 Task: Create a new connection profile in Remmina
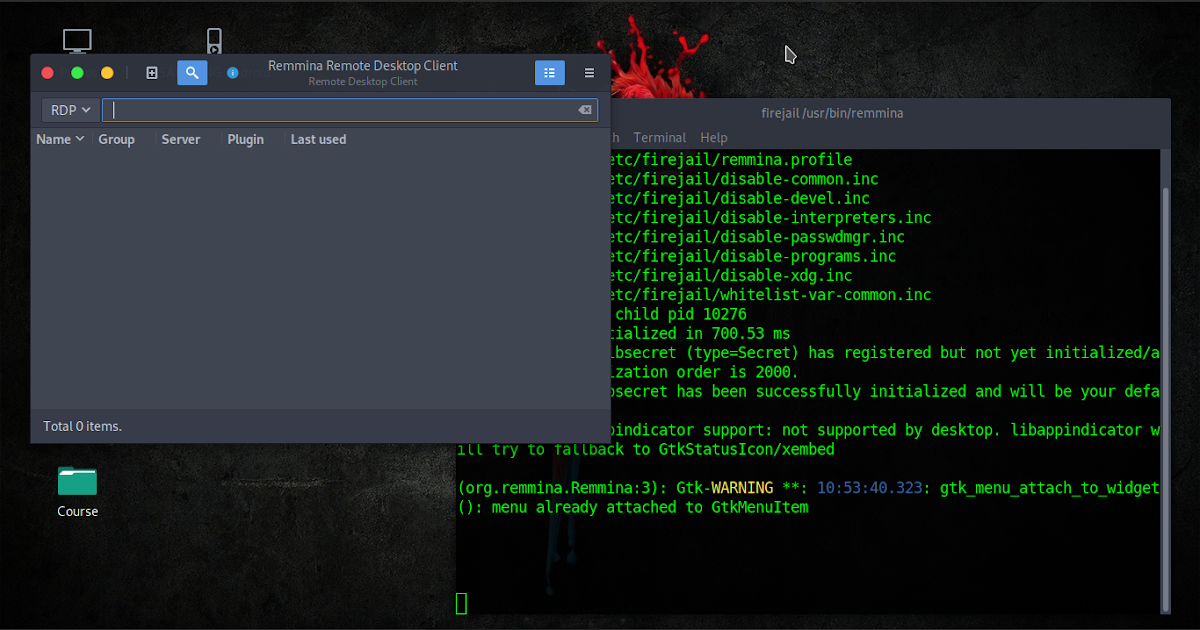point(152,73)
